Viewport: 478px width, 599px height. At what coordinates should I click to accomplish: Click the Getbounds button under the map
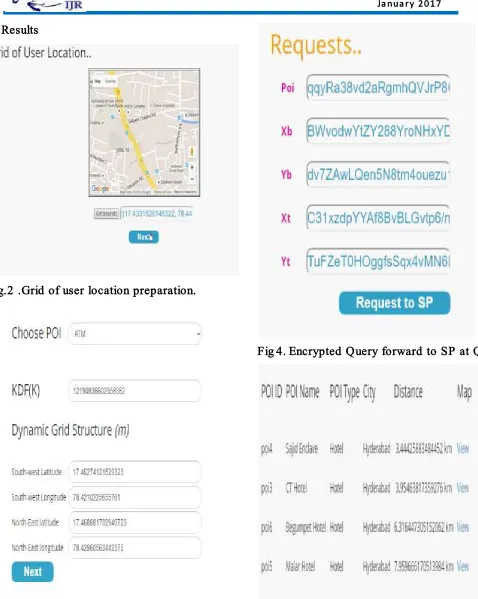coord(107,214)
